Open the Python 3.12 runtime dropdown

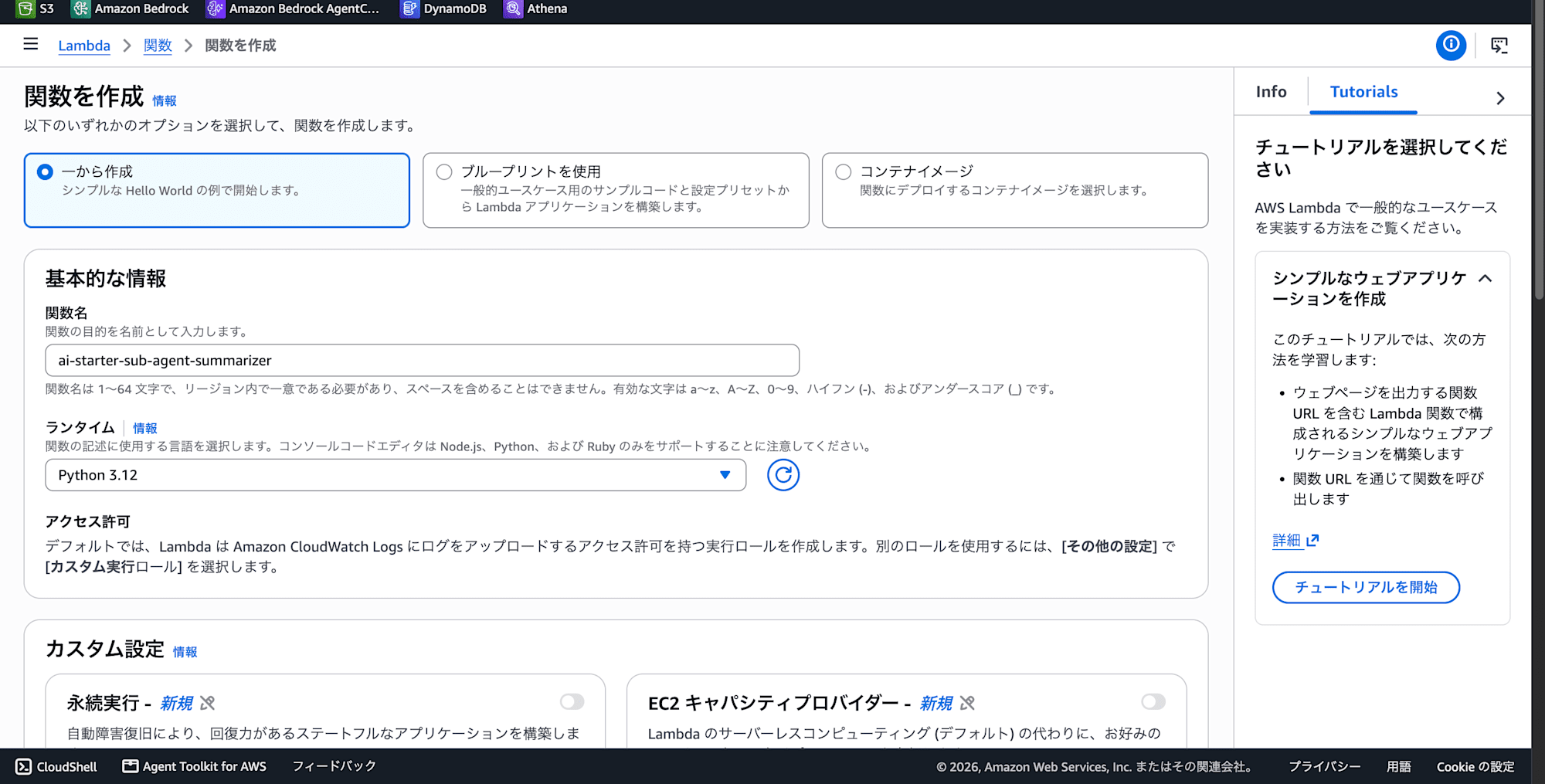click(396, 475)
